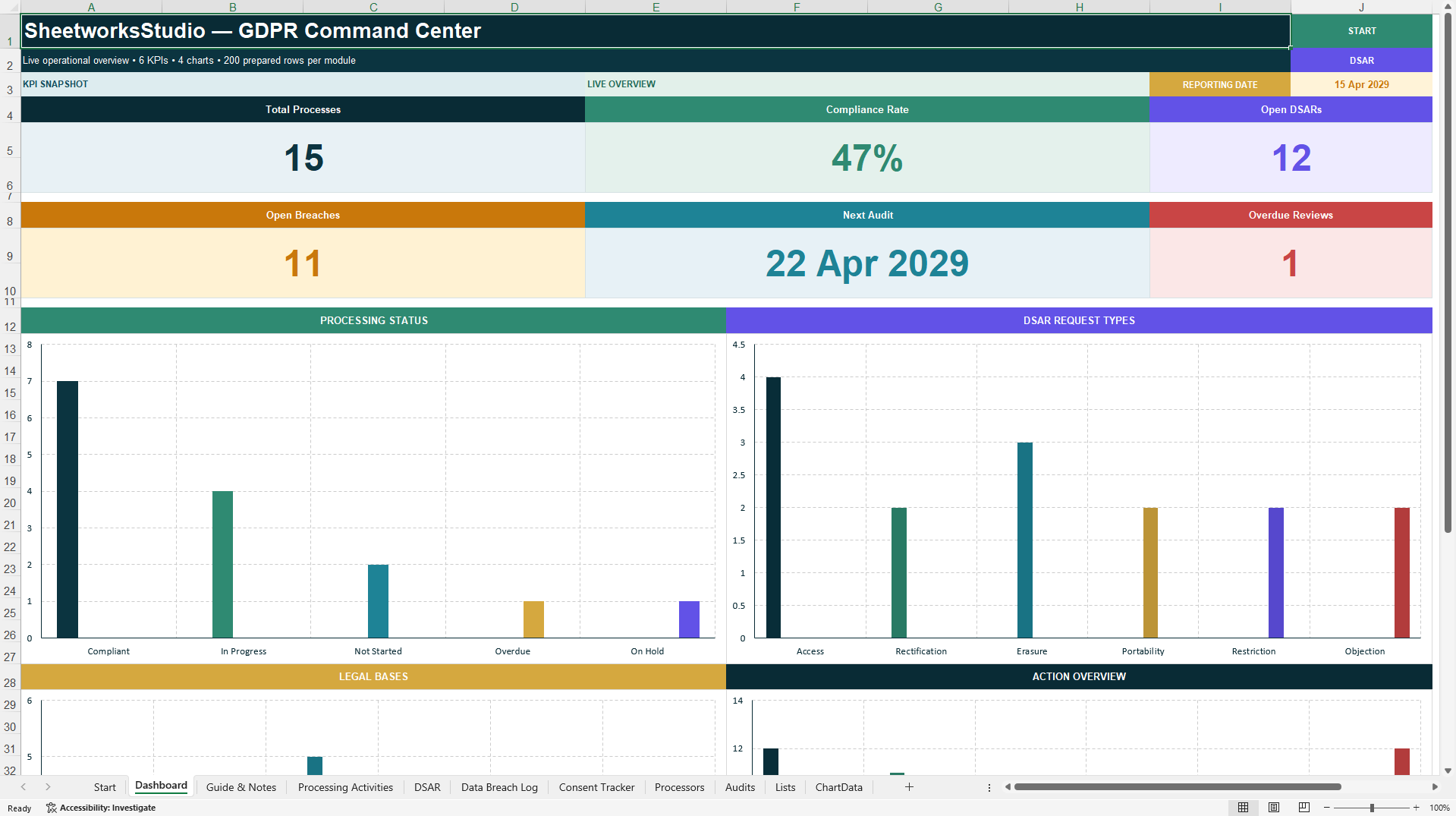
Task: Click the Portability bar in DSAR chart
Action: pos(1150,572)
